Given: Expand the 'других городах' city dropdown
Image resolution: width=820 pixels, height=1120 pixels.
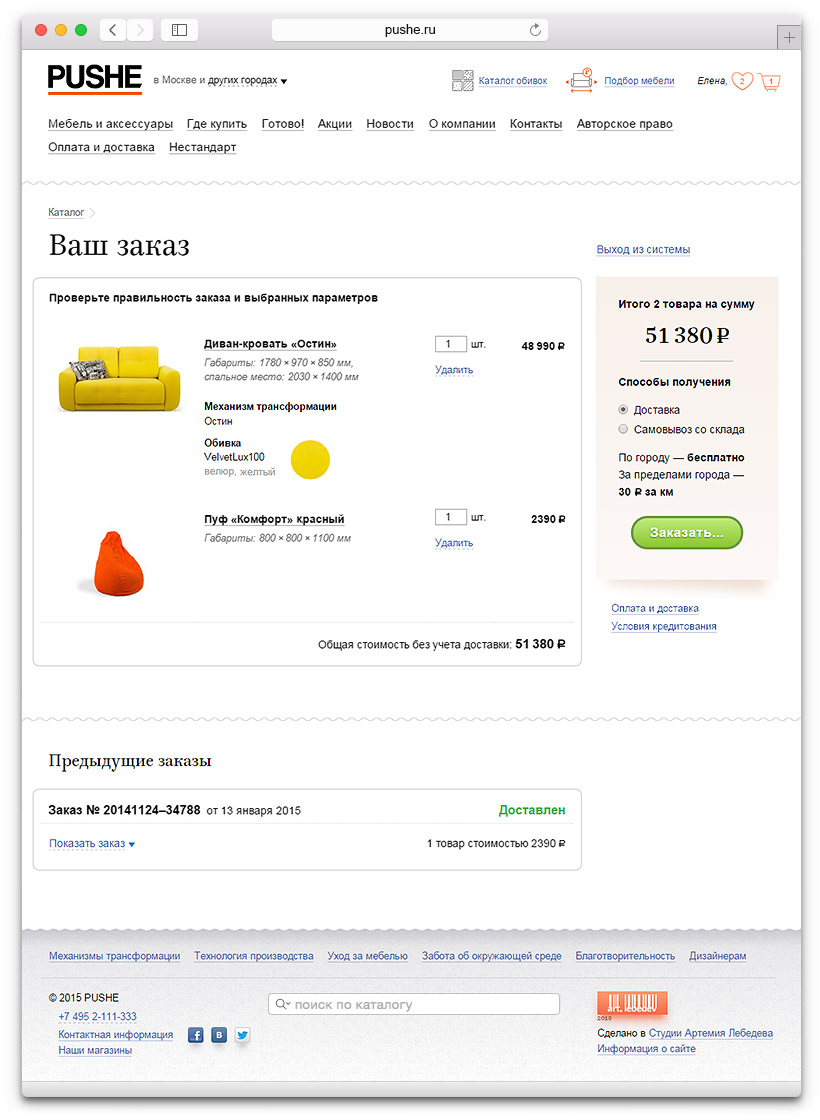Looking at the screenshot, I should click(x=249, y=81).
